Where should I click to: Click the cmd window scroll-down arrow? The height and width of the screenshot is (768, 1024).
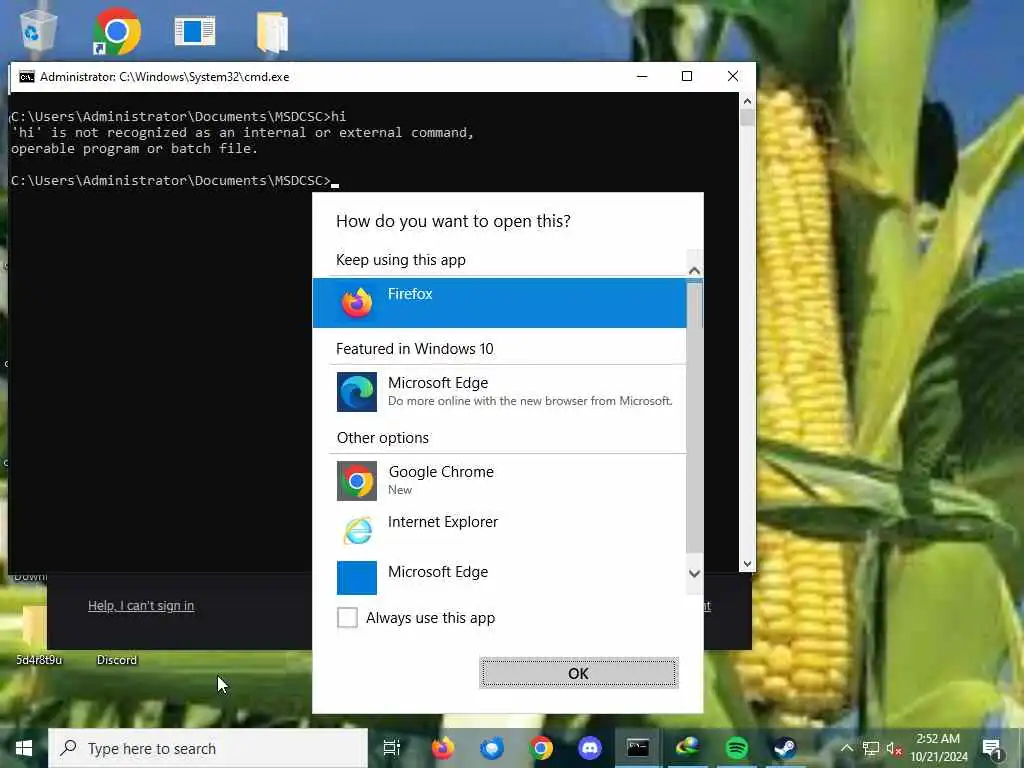pos(747,564)
